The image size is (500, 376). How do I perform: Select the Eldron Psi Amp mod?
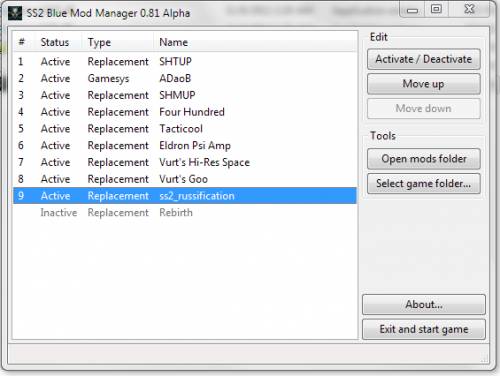[185, 145]
